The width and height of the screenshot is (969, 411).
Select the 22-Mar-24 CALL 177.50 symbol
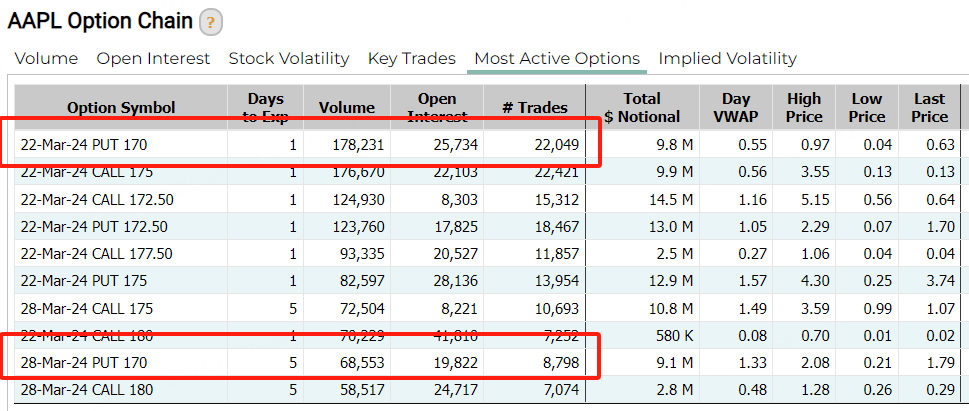96,254
